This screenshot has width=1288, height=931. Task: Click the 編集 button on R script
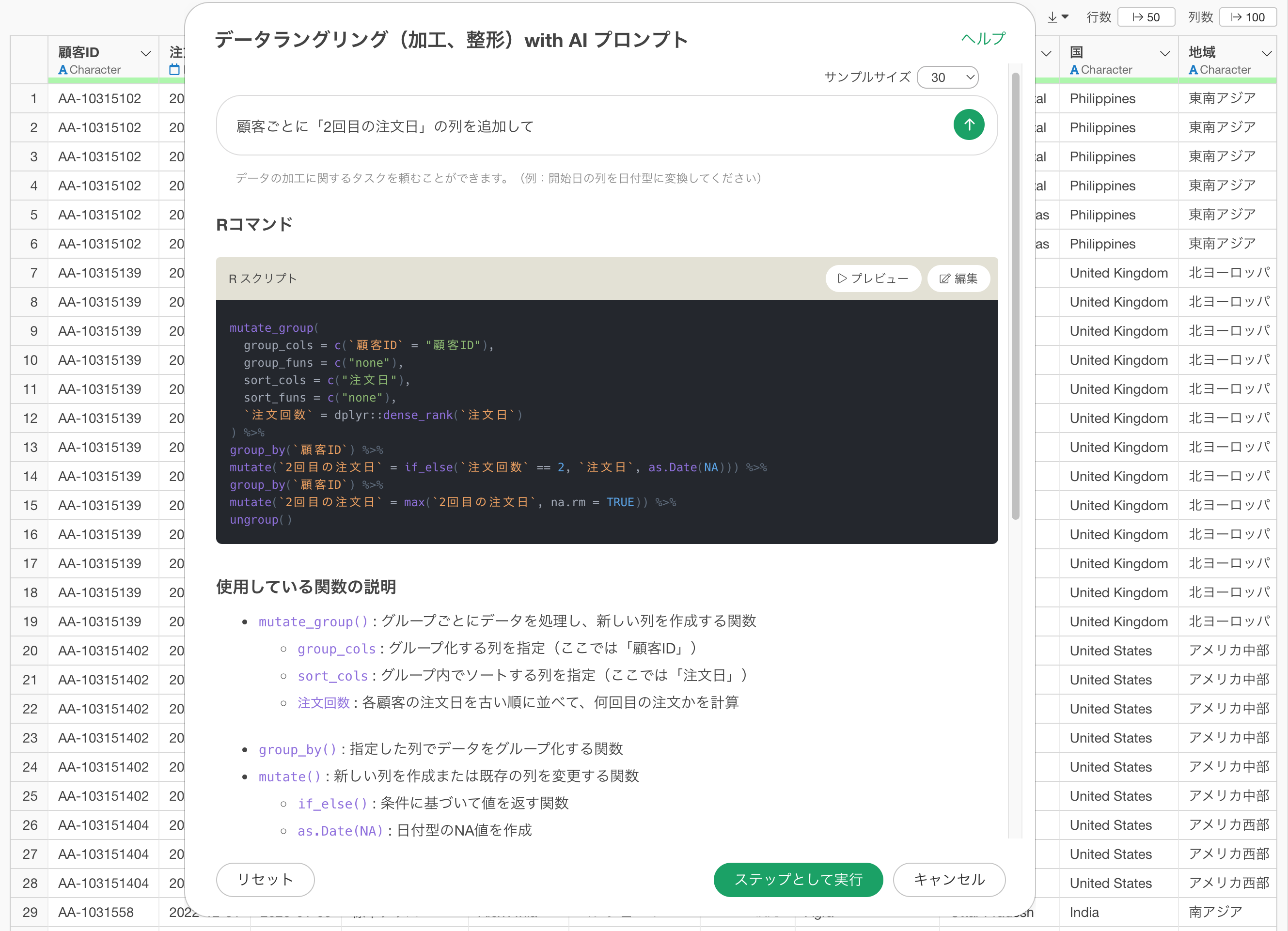point(958,278)
